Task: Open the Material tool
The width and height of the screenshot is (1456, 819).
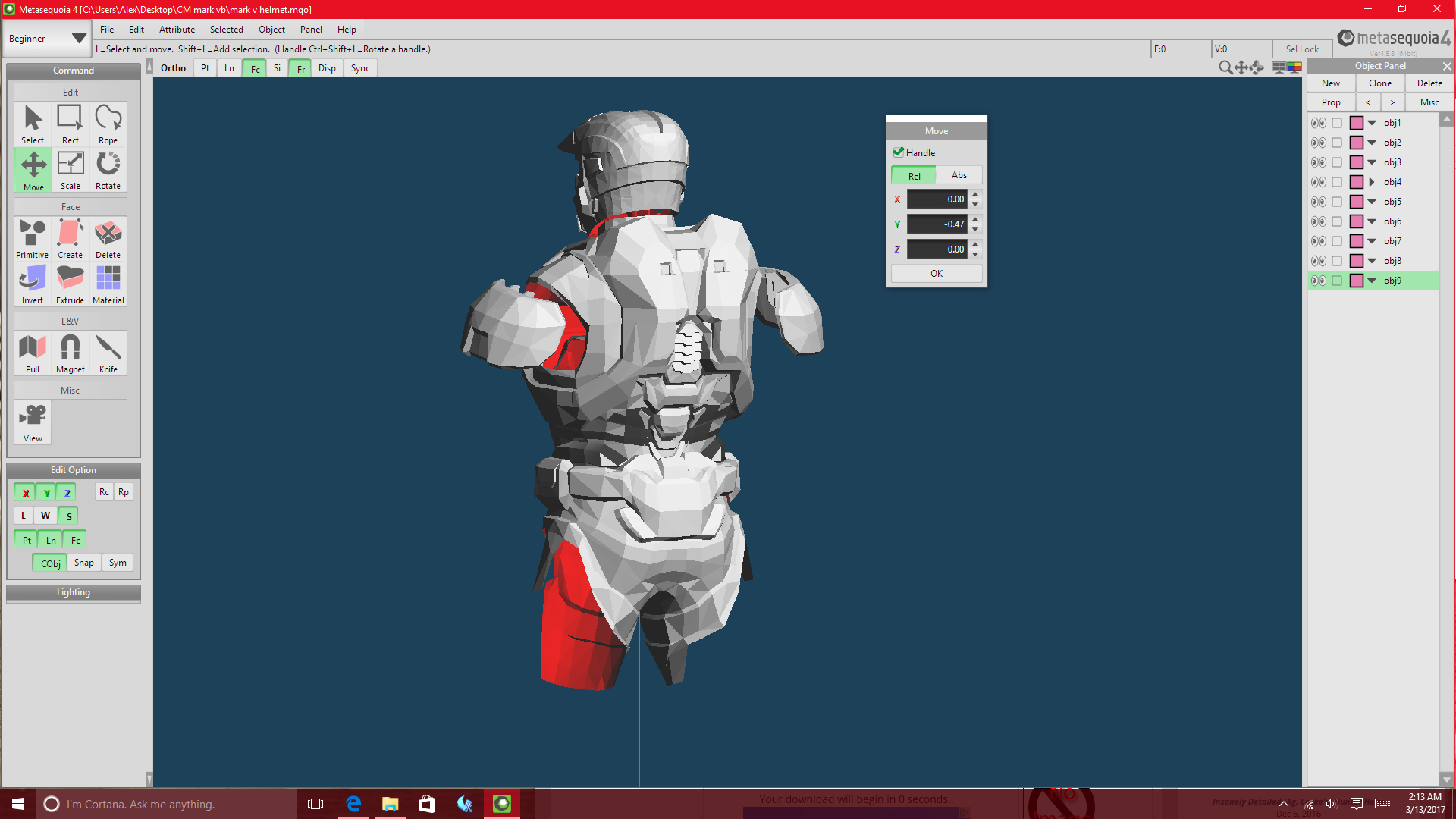Action: pyautogui.click(x=108, y=284)
